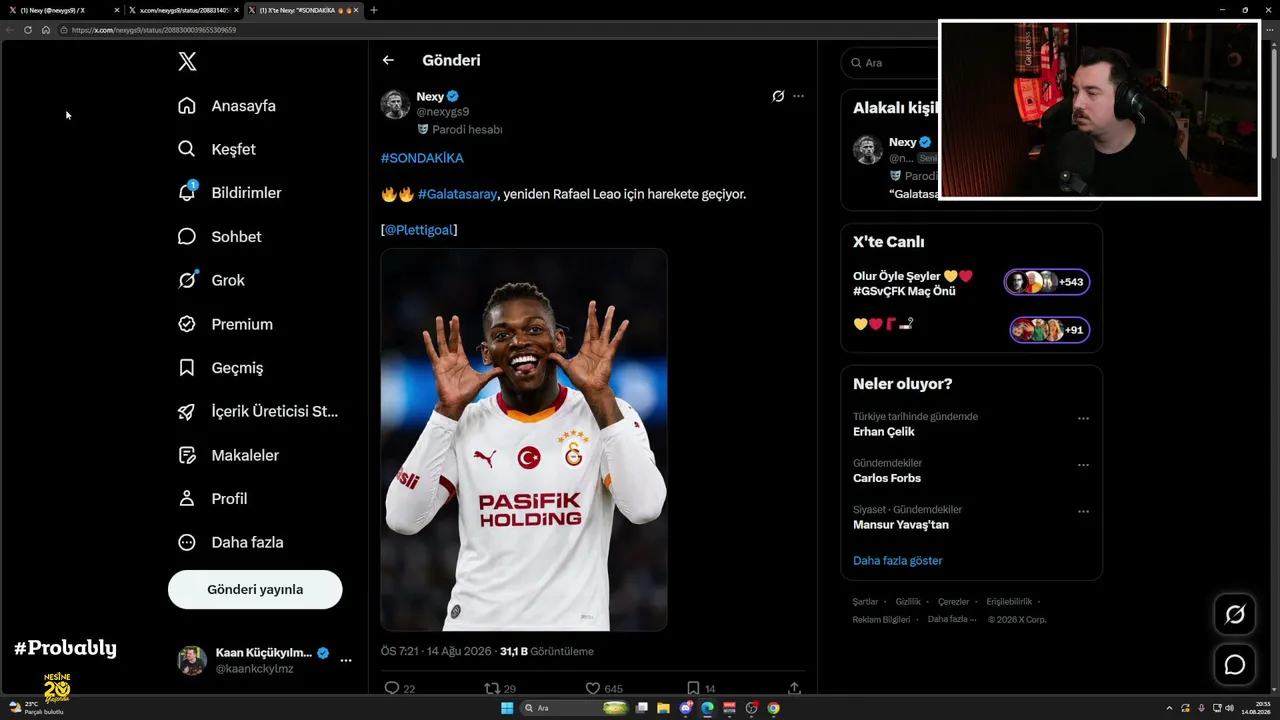Join Olur Öyle Şeyler live with +543
The width and height of the screenshot is (1280, 720).
(x=1047, y=282)
